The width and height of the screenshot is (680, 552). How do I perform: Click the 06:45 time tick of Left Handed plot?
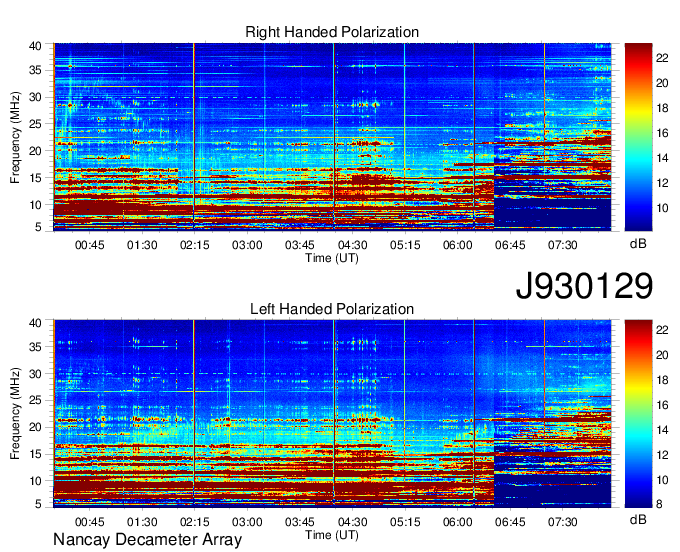coord(510,522)
